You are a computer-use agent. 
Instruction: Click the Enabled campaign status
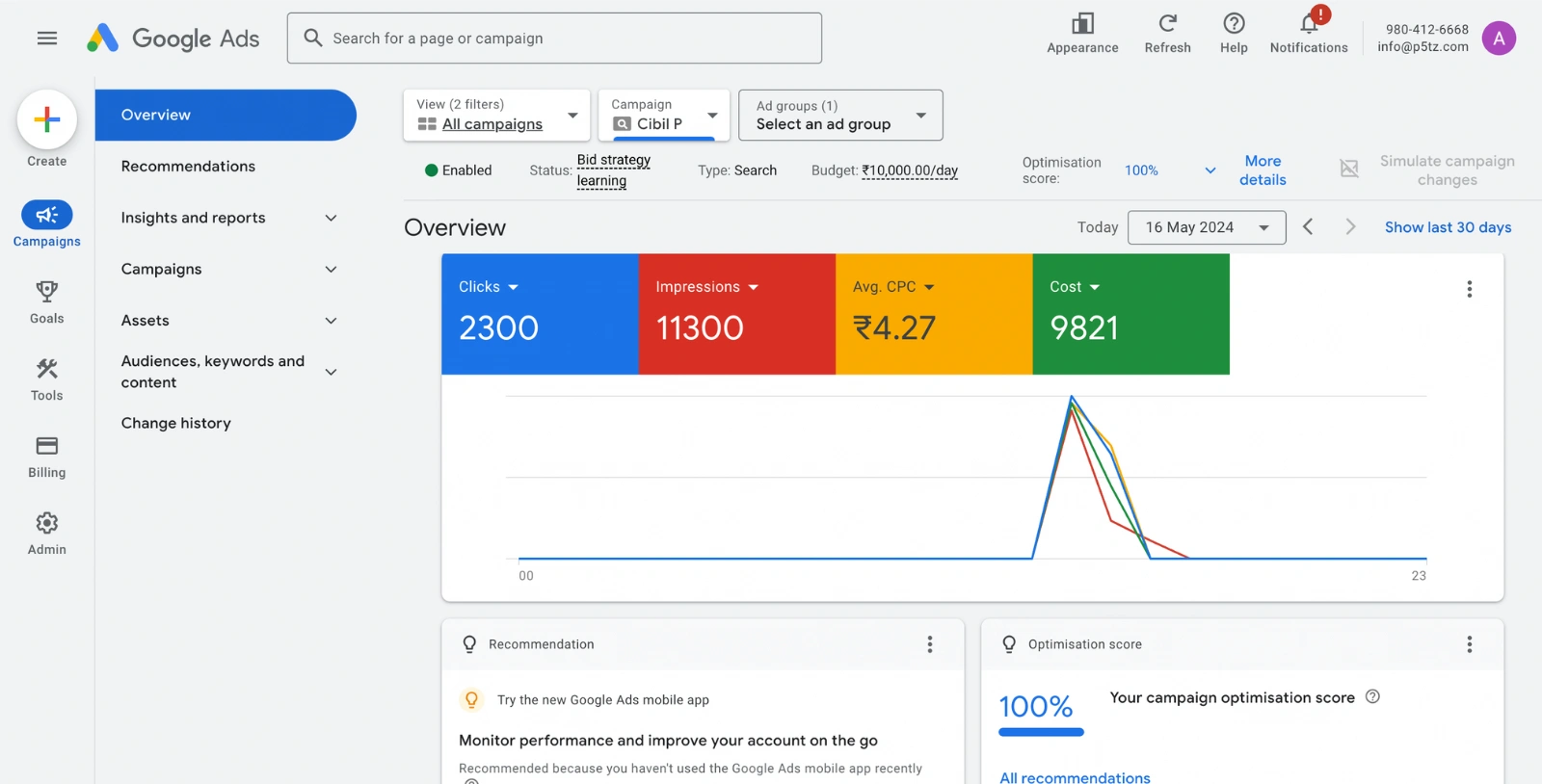pyautogui.click(x=458, y=170)
